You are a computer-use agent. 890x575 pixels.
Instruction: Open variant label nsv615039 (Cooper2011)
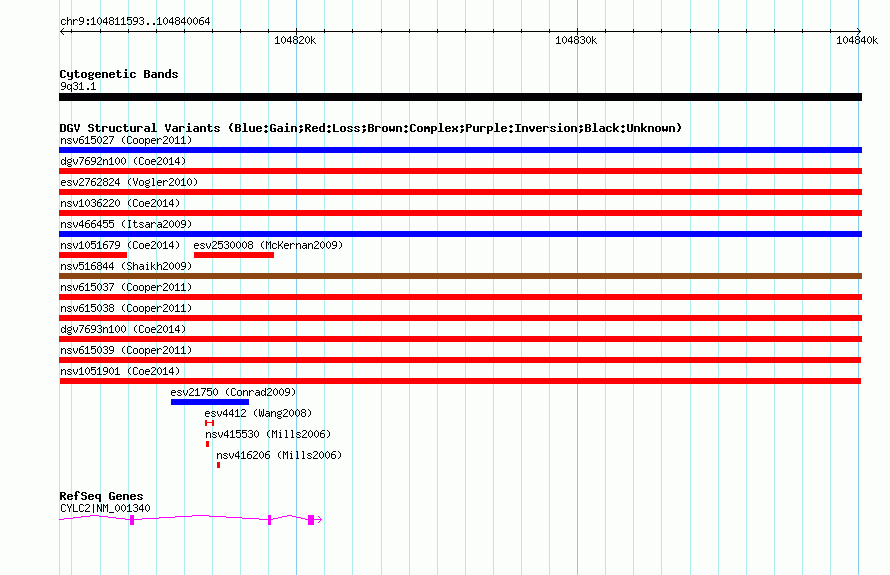126,350
